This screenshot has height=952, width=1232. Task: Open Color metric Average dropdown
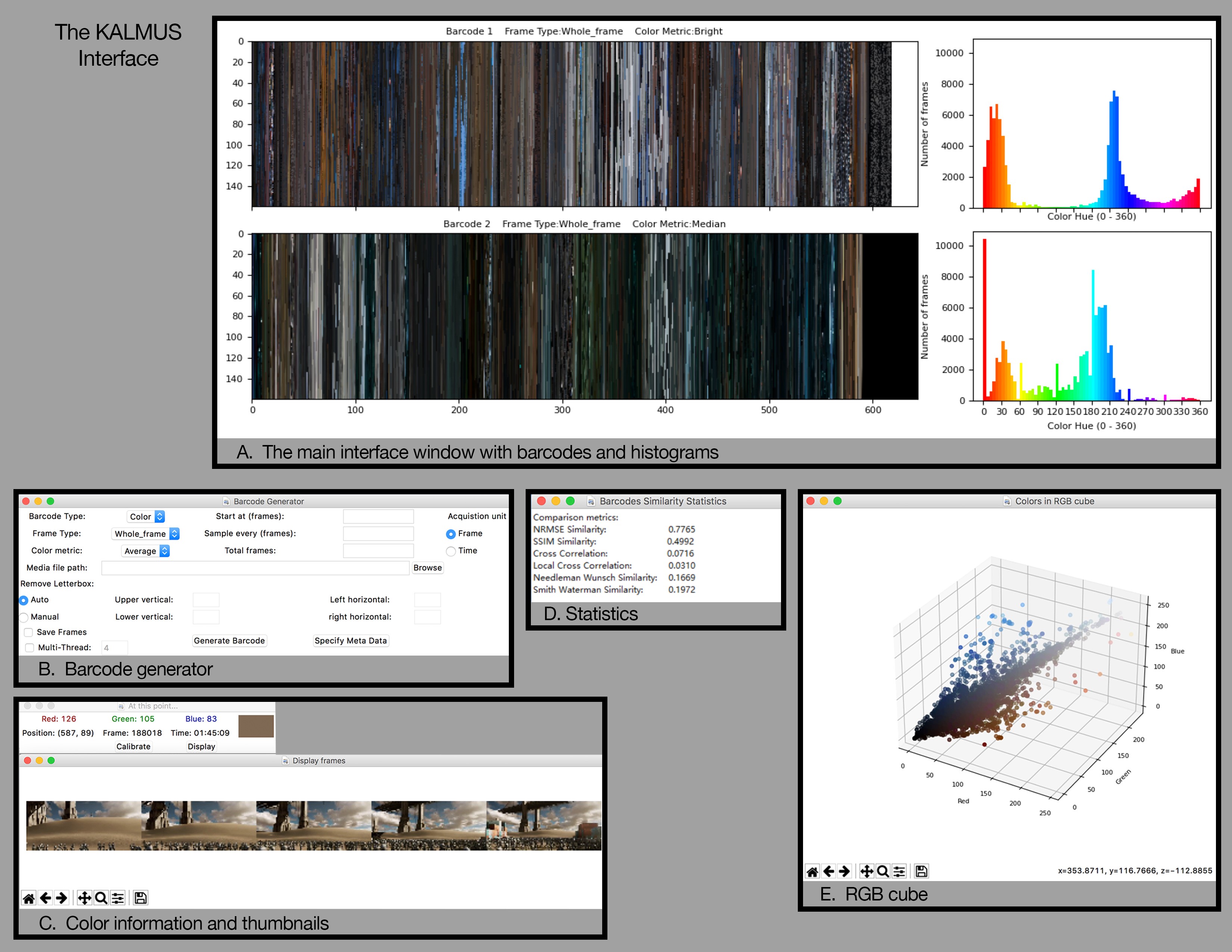(146, 551)
